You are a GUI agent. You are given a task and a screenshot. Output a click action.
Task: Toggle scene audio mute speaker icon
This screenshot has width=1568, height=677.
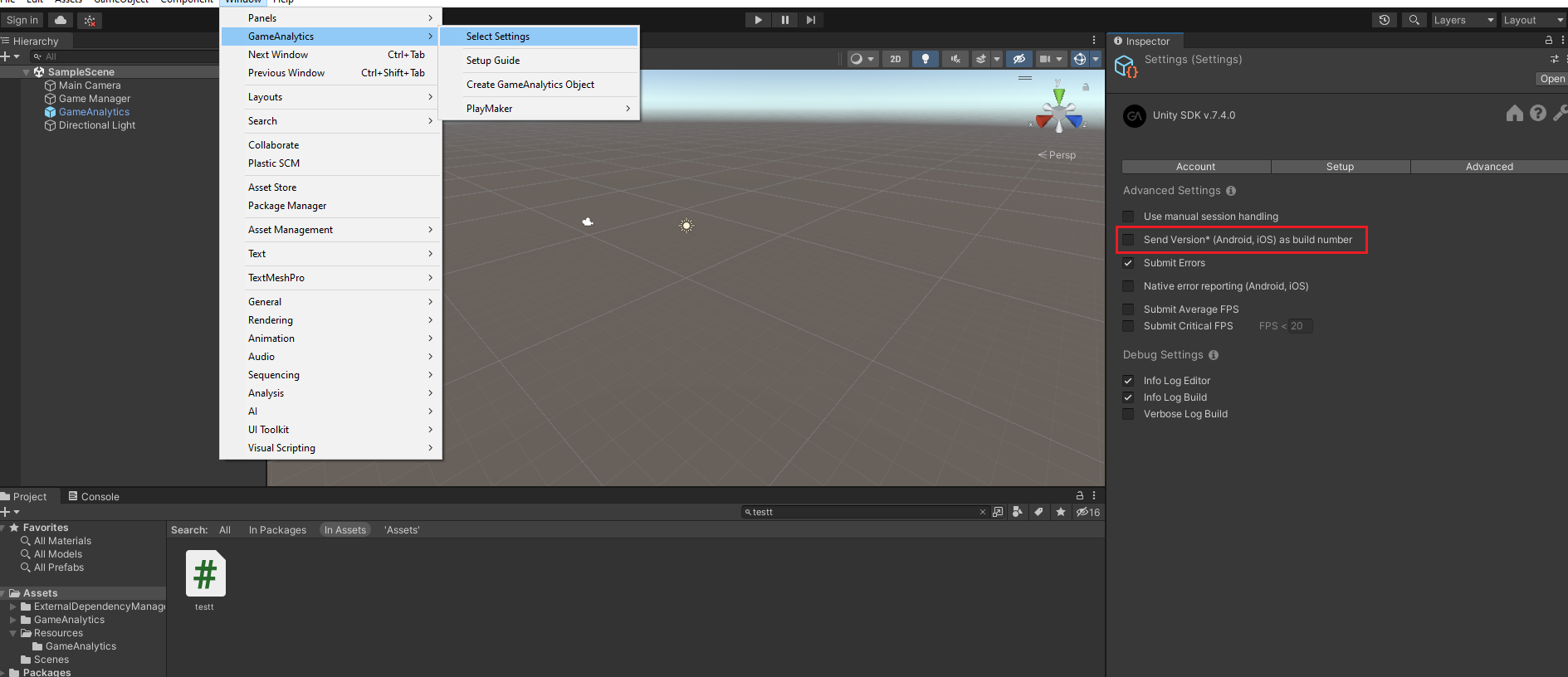[955, 59]
